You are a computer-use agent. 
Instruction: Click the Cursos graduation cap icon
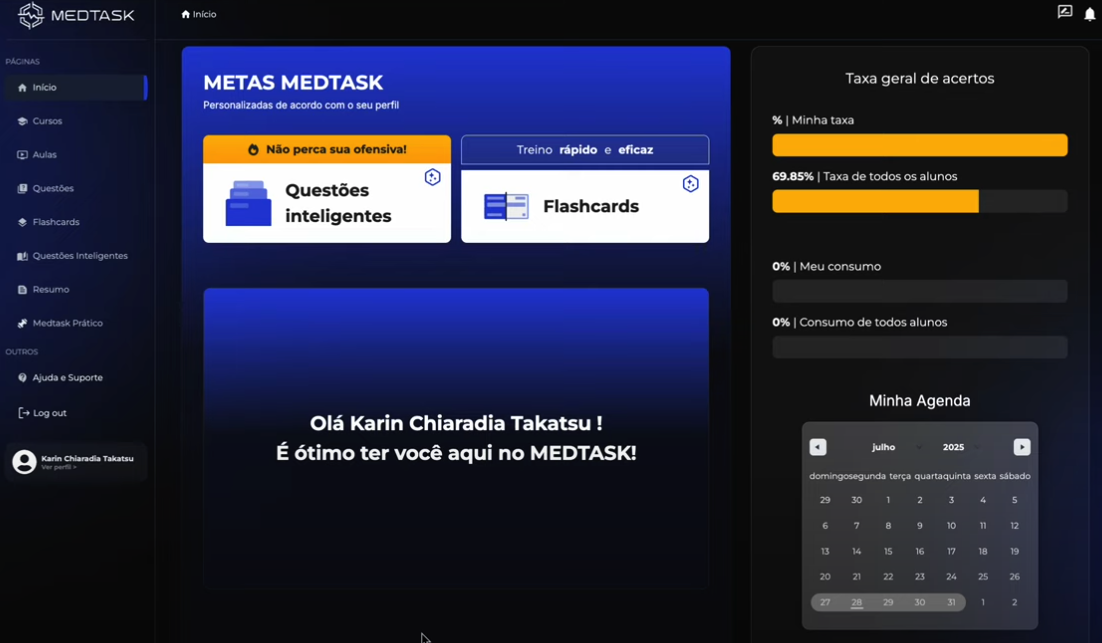(22, 122)
